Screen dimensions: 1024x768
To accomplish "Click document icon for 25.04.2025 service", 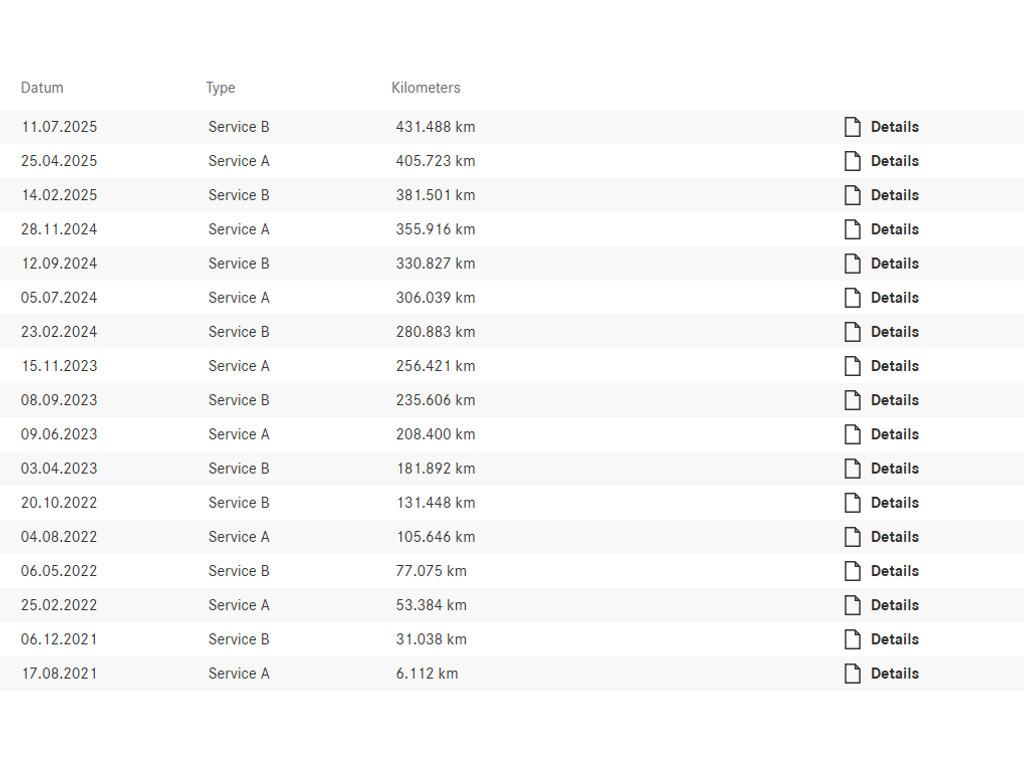I will [852, 161].
